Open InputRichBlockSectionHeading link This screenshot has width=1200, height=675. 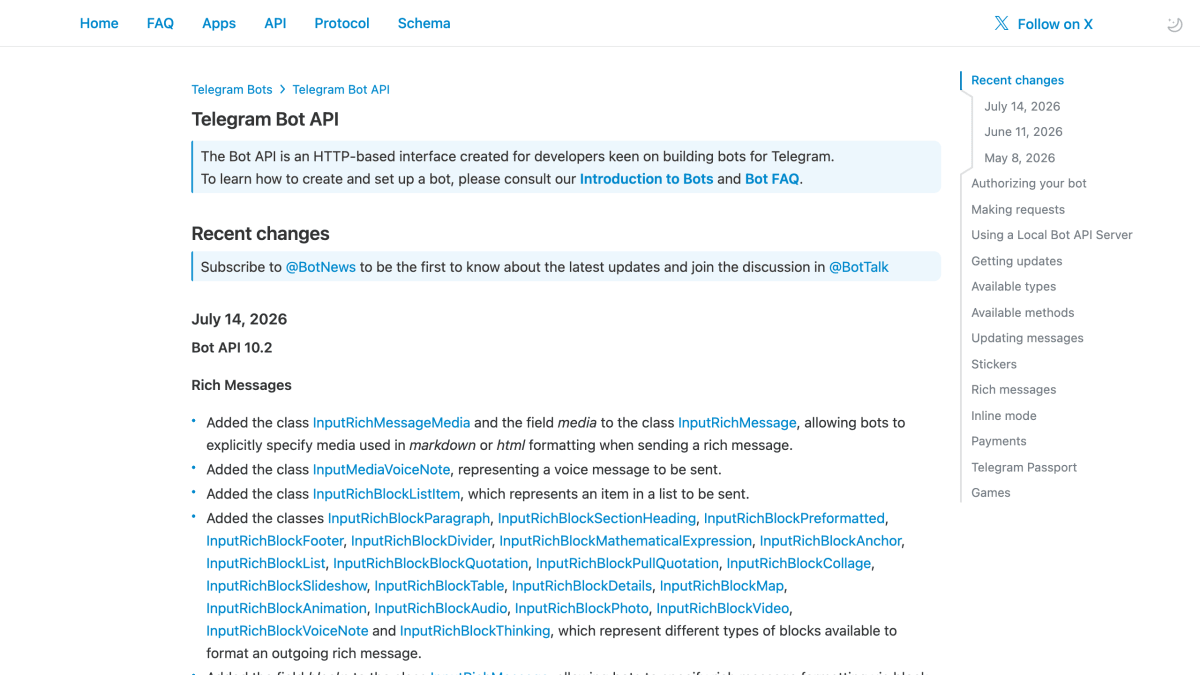(x=597, y=518)
